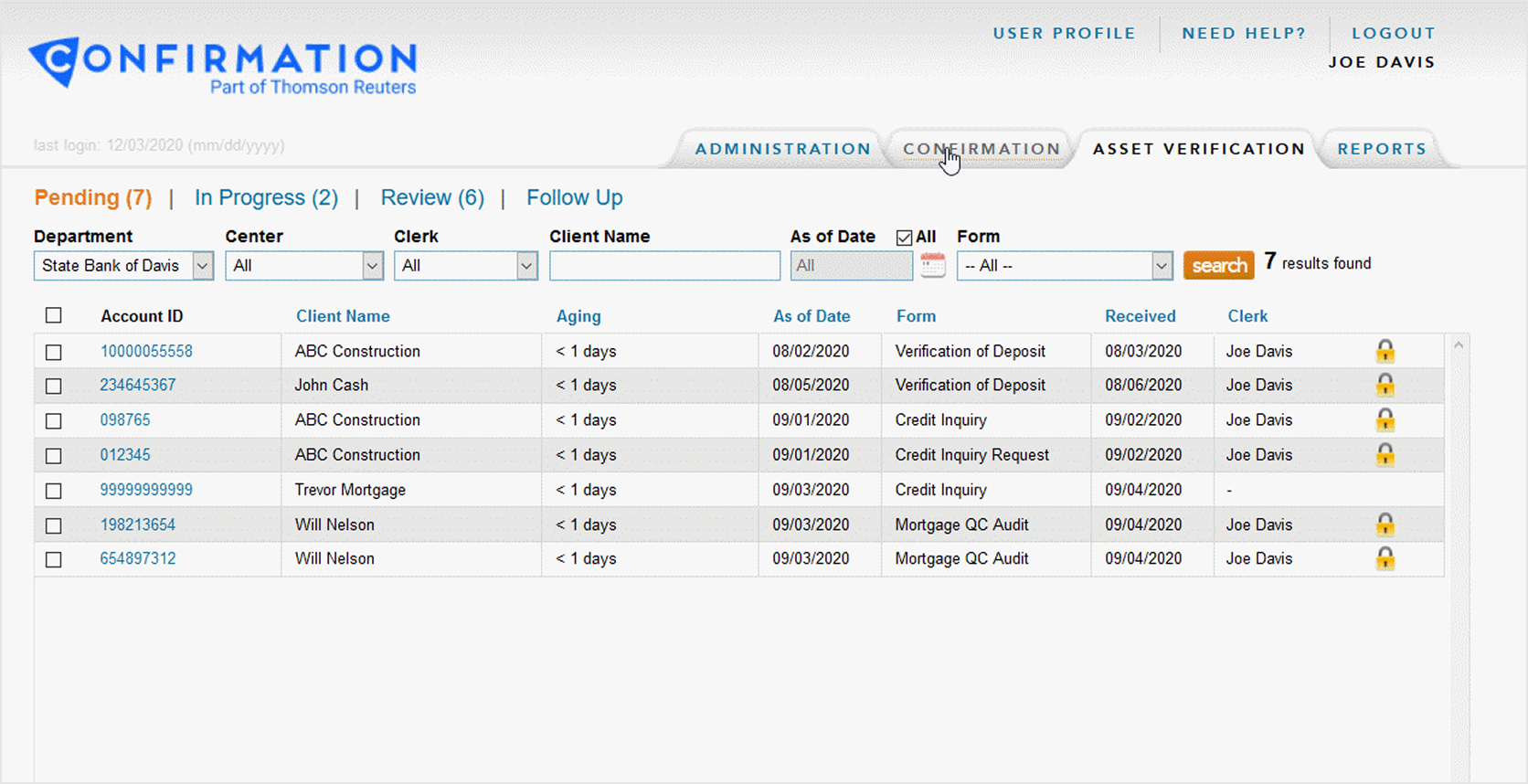Uncheck the As of Date All checkbox
1528x784 pixels.
pos(905,238)
